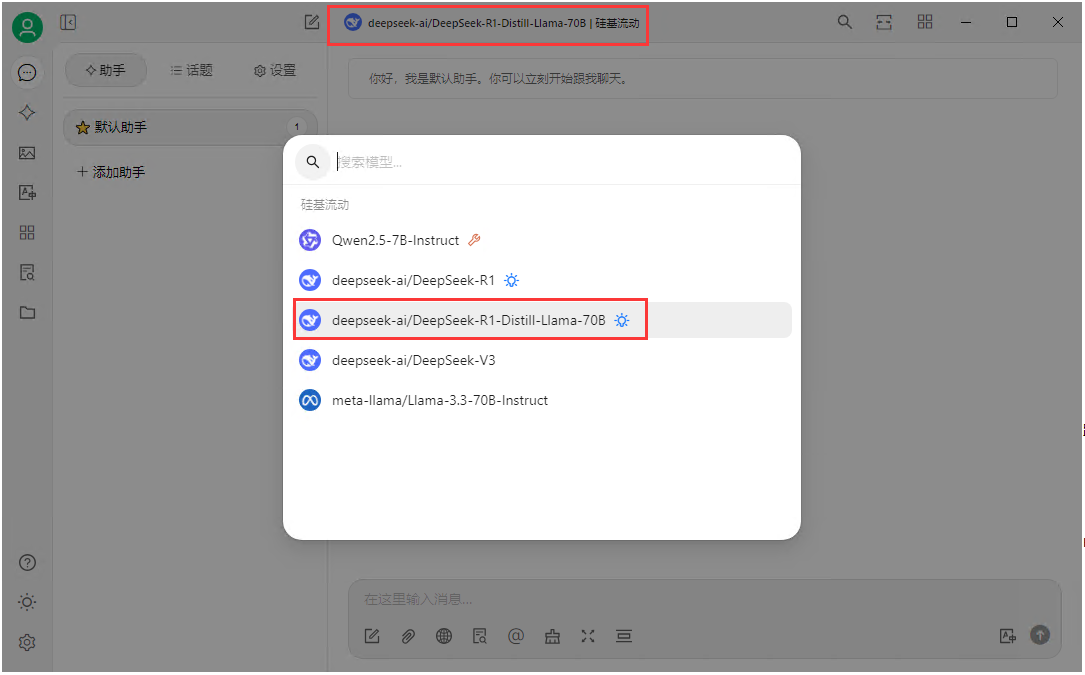Image resolution: width=1085 pixels, height=675 pixels.
Task: Toggle web search globe icon
Action: [x=444, y=636]
